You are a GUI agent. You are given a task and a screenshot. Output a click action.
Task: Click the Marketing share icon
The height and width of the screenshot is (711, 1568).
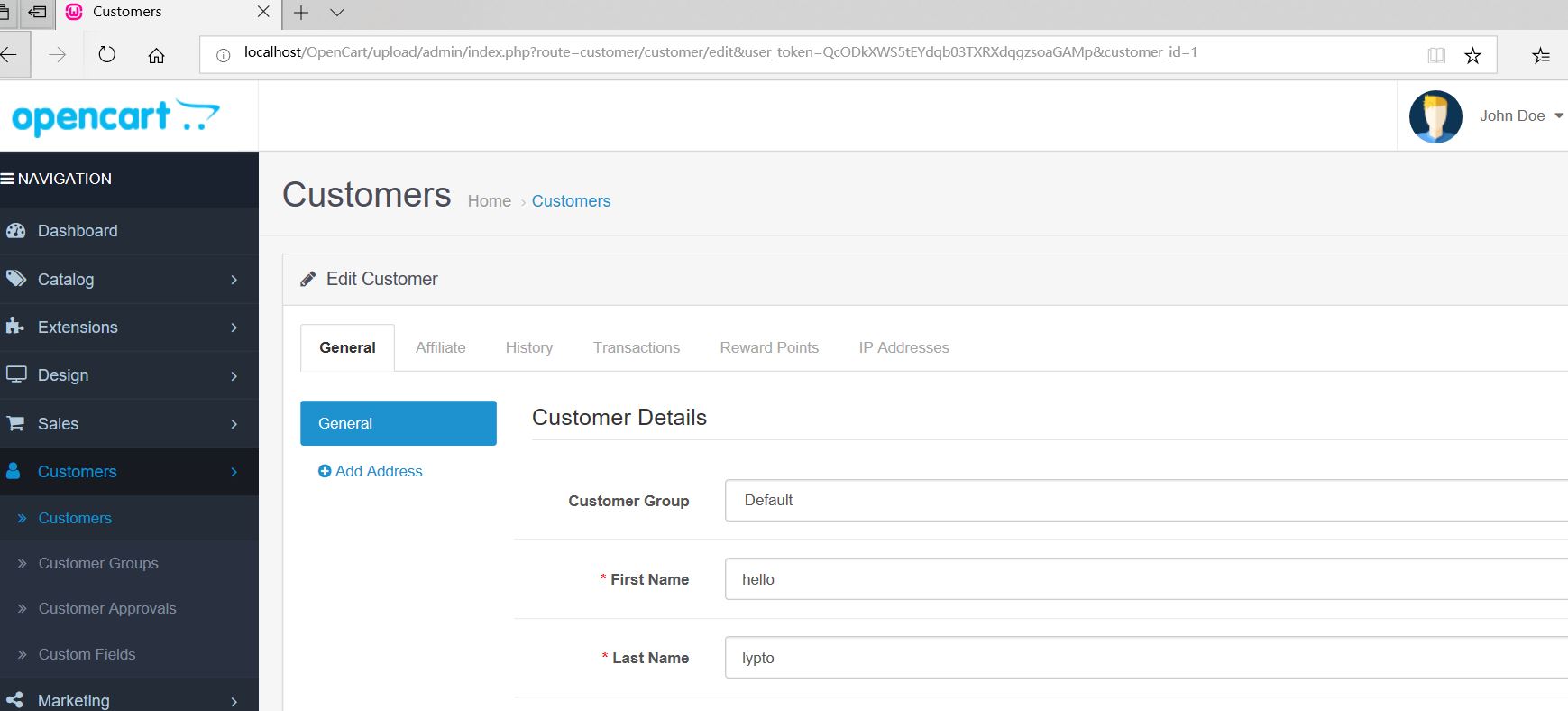coord(14,700)
